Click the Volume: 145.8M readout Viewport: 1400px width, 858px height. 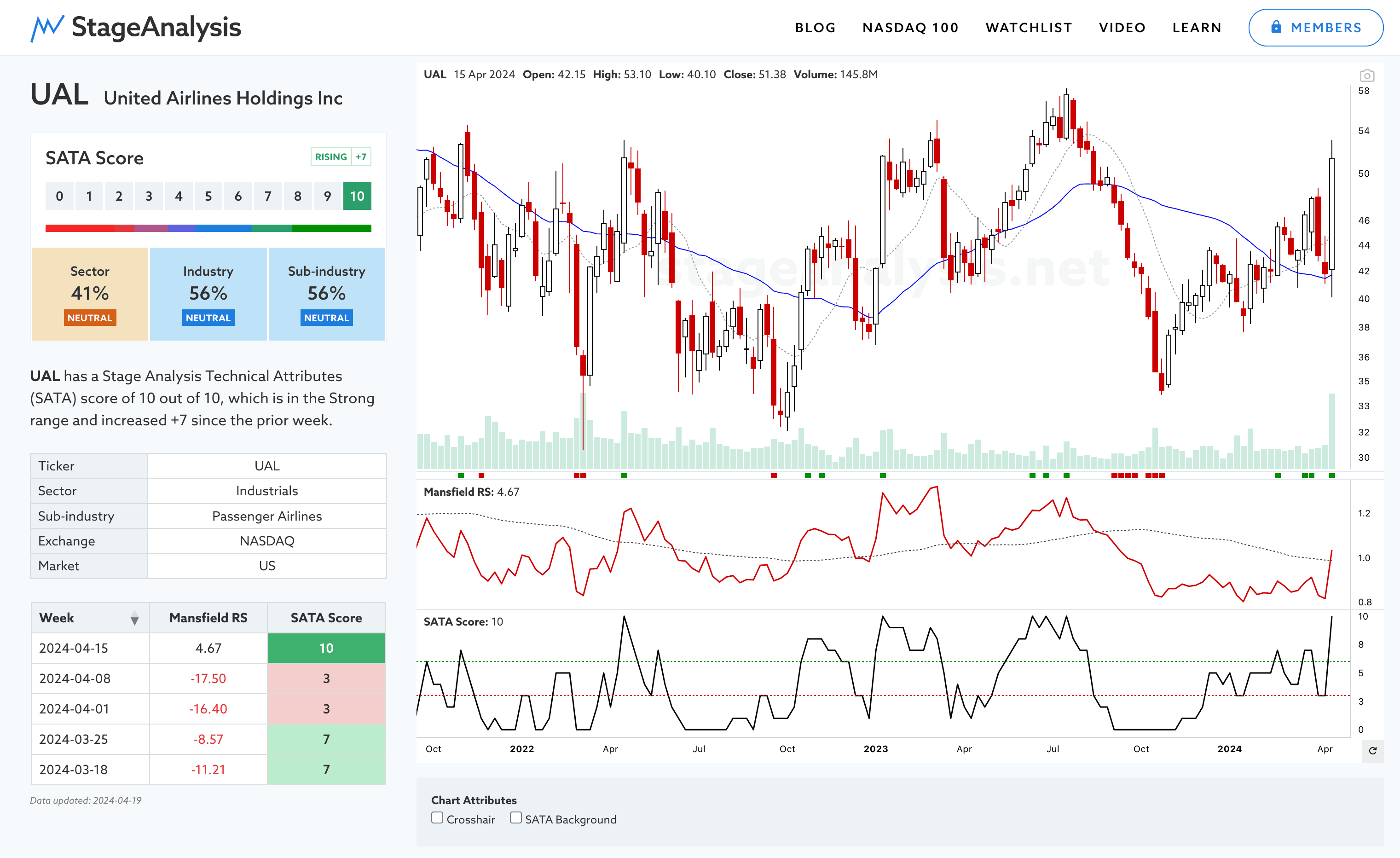[835, 75]
